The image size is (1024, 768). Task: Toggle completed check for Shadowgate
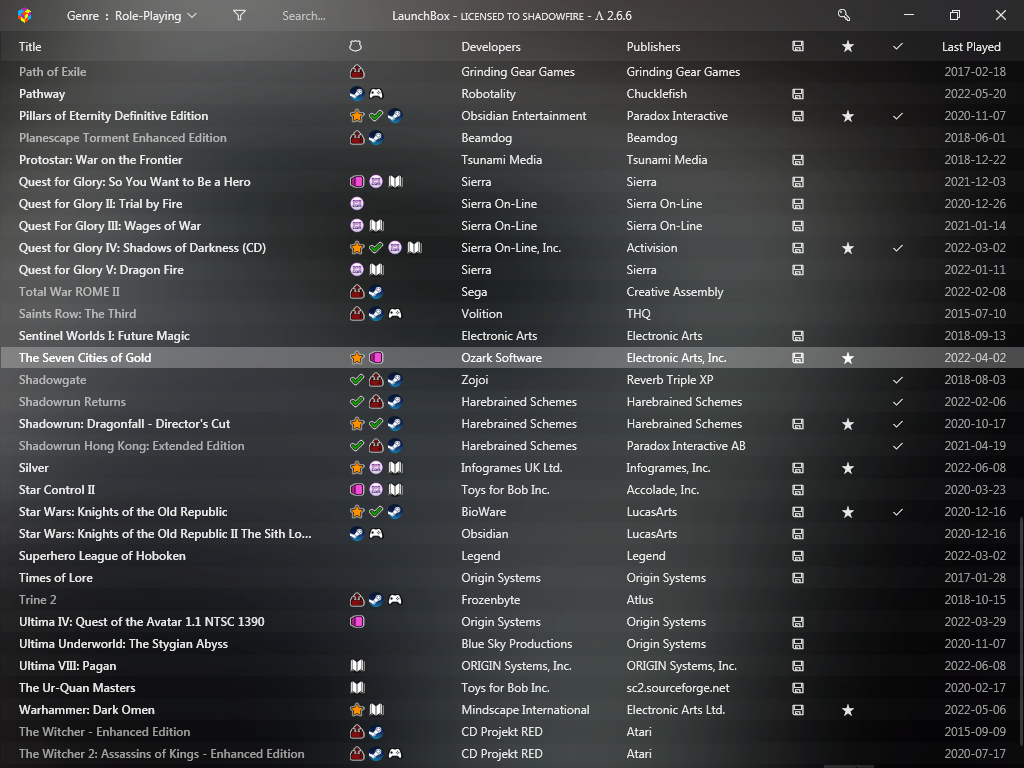[x=898, y=379]
